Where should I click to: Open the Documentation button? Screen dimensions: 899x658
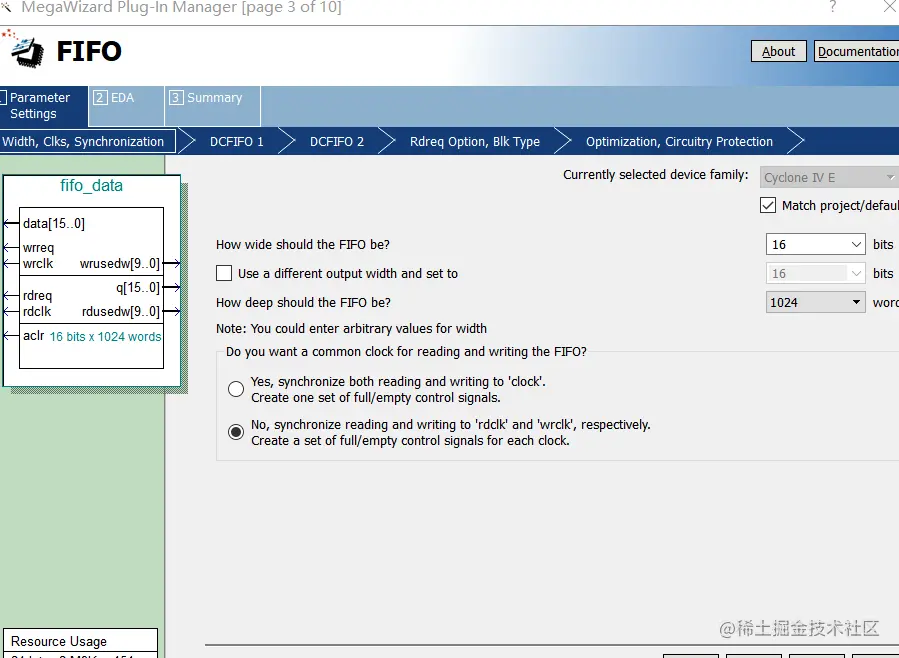[x=857, y=52]
